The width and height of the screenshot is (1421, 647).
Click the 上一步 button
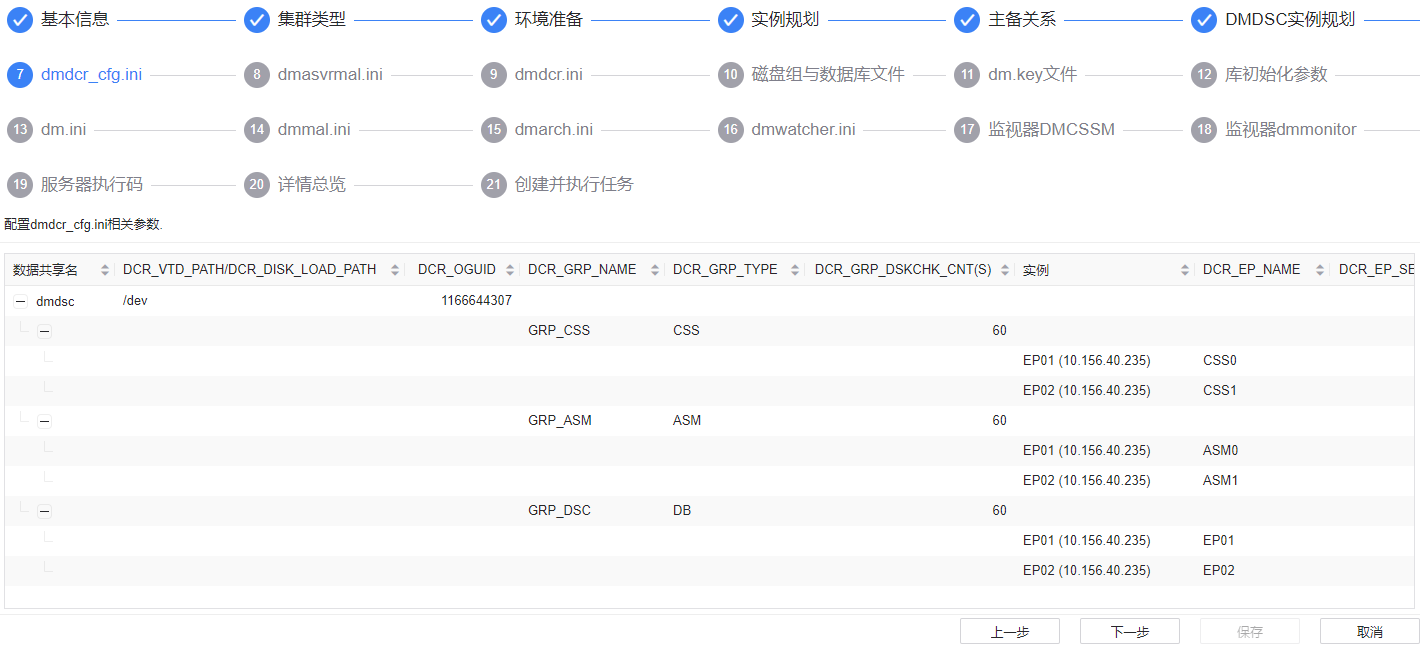click(1010, 631)
